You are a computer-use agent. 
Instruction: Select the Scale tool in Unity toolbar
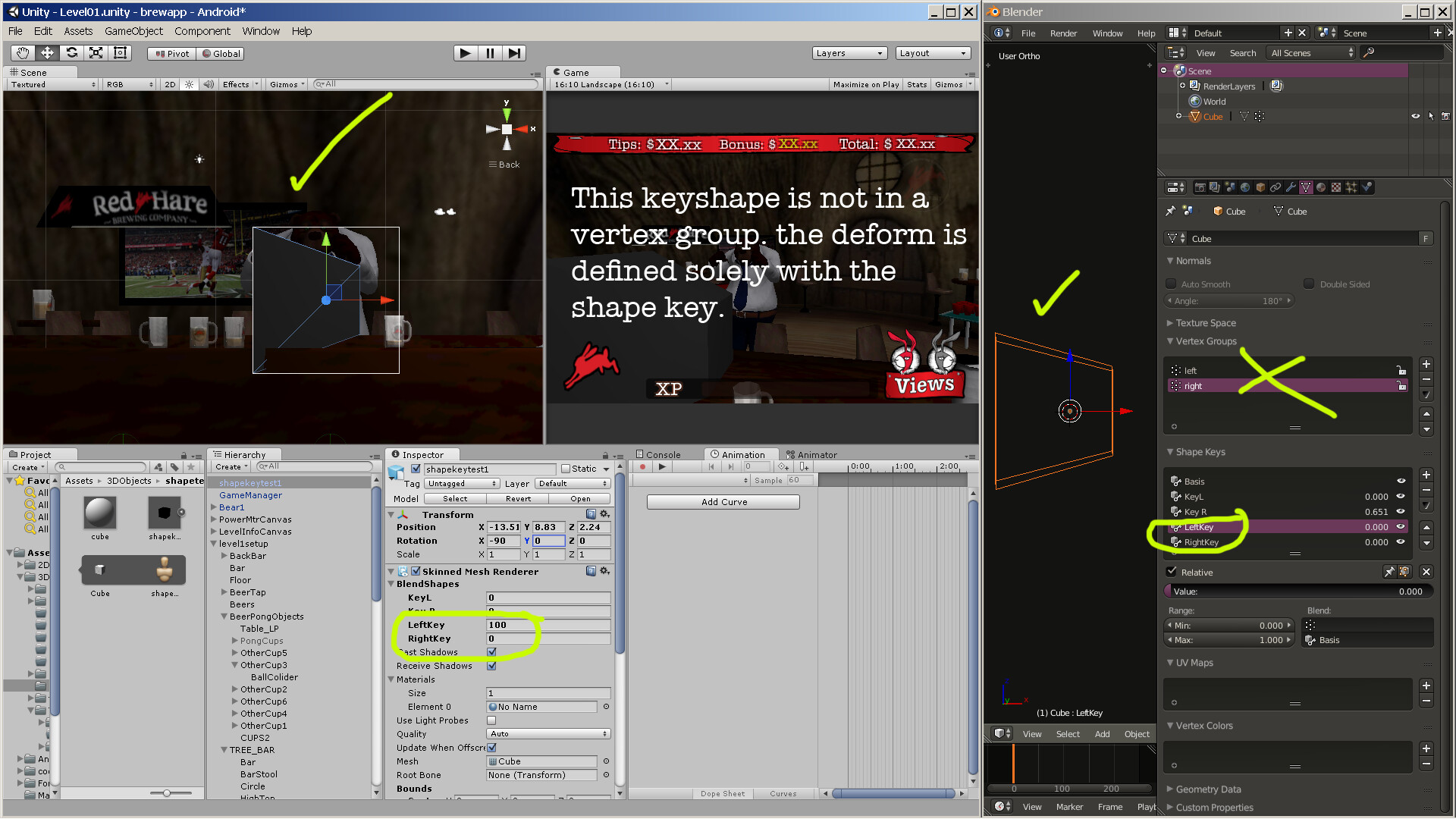(96, 53)
